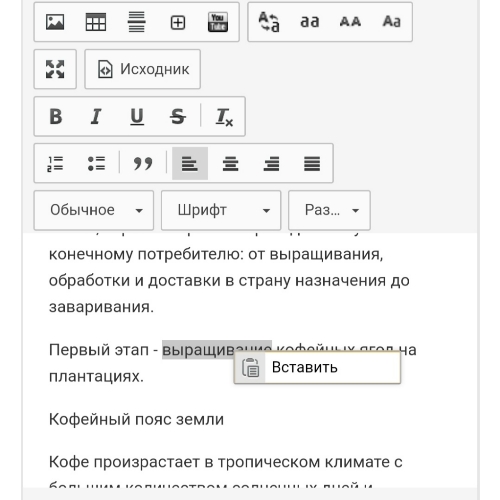Toggle bold formatting
This screenshot has width=500, height=500.
pyautogui.click(x=56, y=117)
